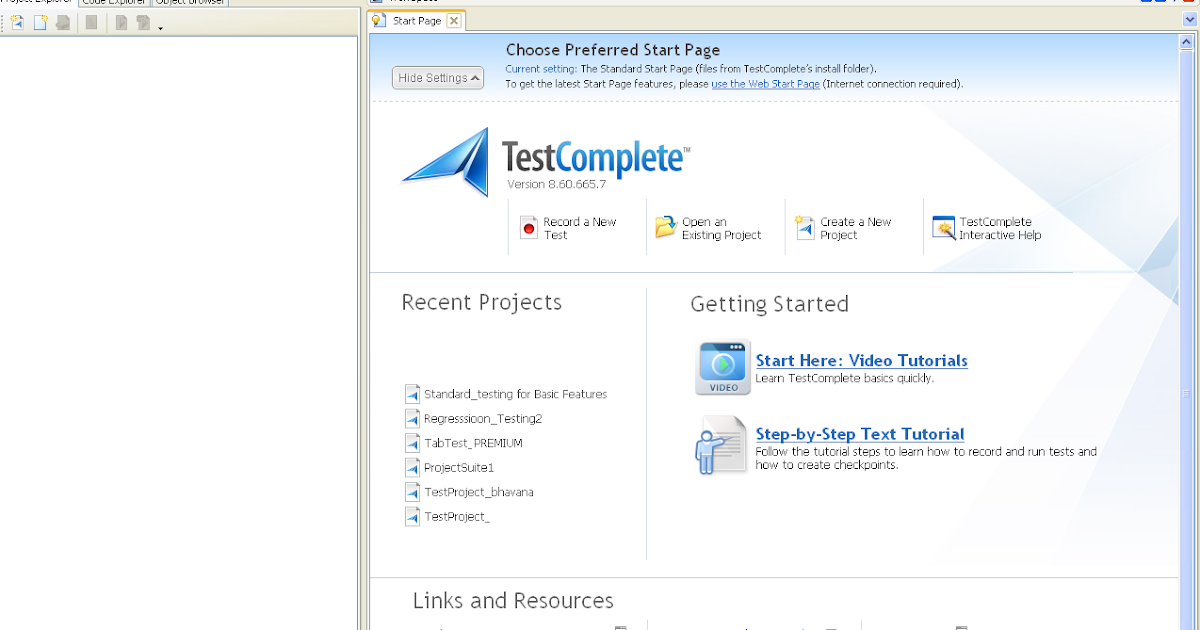This screenshot has height=630, width=1200.
Task: Open the tab list chevron at far right
Action: point(1188,20)
